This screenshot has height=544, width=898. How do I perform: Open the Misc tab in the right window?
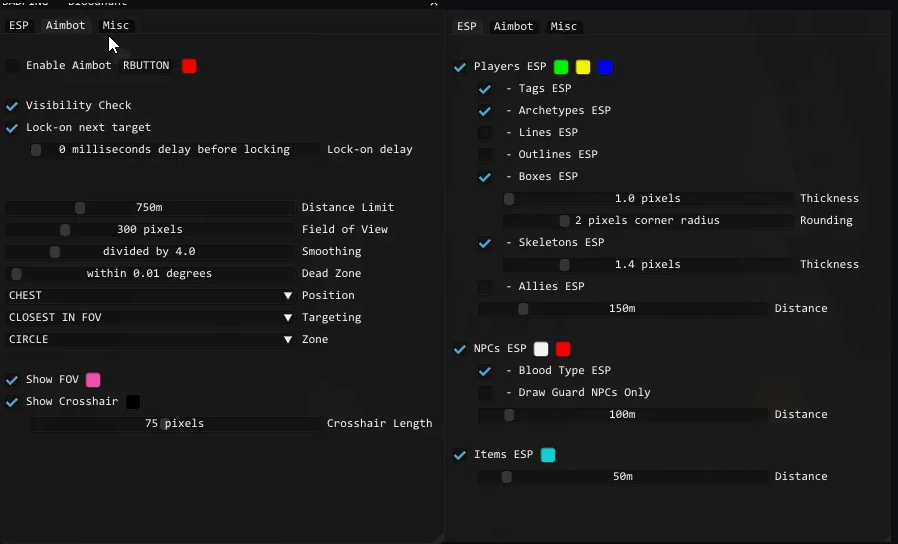point(564,26)
